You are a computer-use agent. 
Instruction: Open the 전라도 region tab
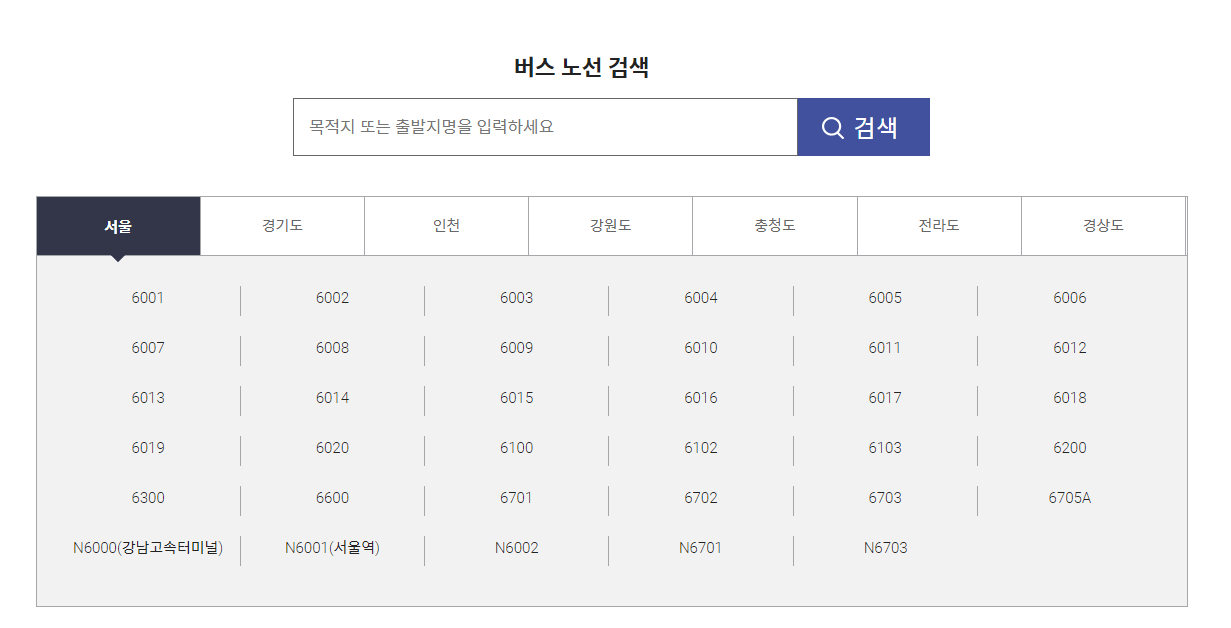click(x=939, y=226)
